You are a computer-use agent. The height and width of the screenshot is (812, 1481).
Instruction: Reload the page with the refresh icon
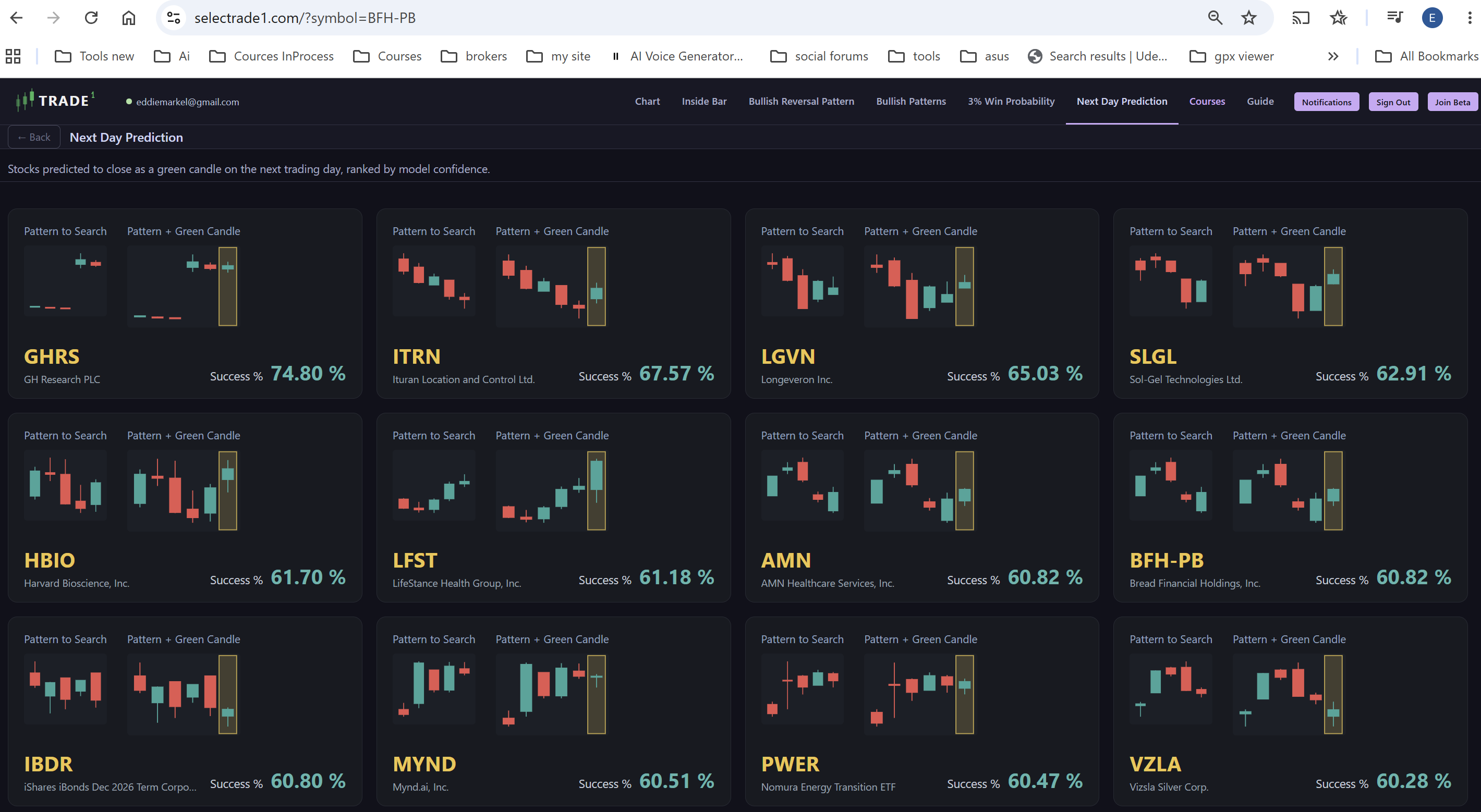91,18
